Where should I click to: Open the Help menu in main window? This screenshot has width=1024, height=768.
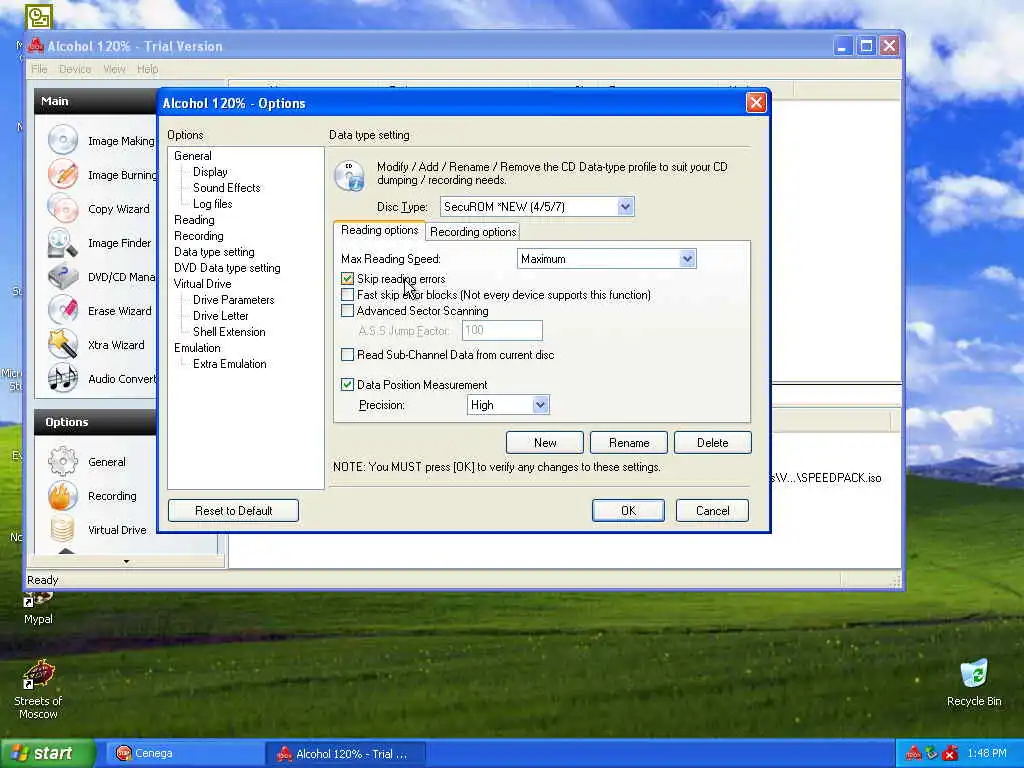[x=148, y=69]
